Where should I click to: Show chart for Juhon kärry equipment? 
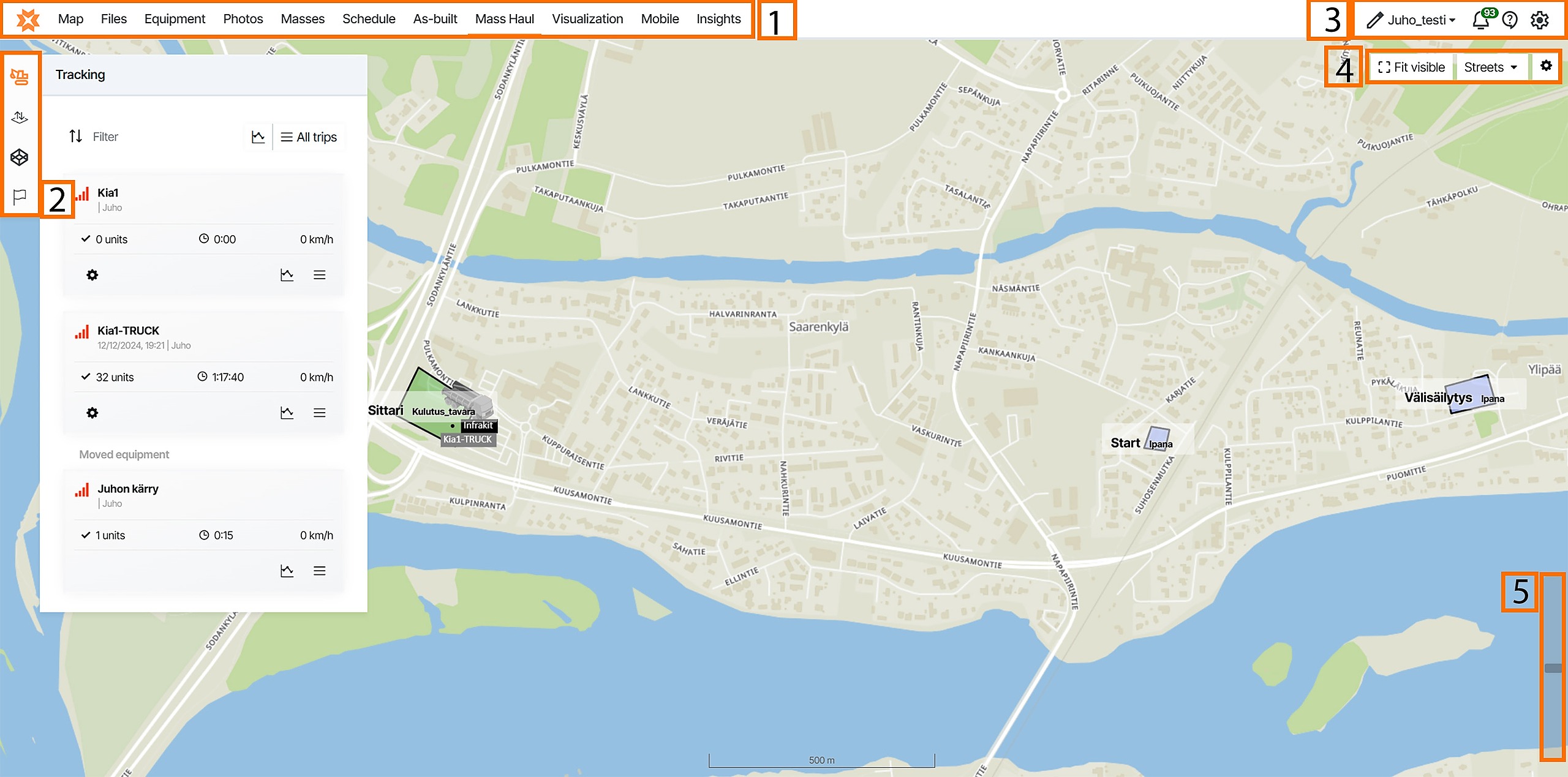(287, 571)
